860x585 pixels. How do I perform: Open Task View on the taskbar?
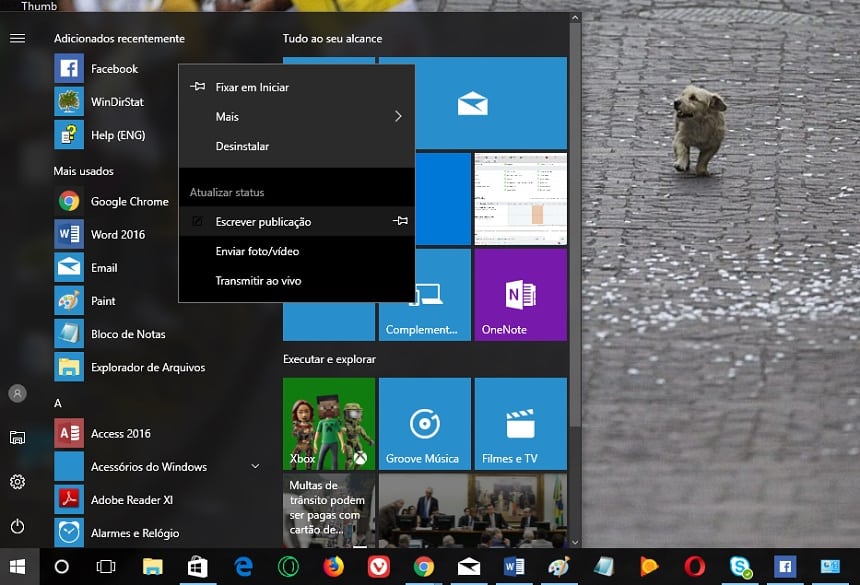106,566
